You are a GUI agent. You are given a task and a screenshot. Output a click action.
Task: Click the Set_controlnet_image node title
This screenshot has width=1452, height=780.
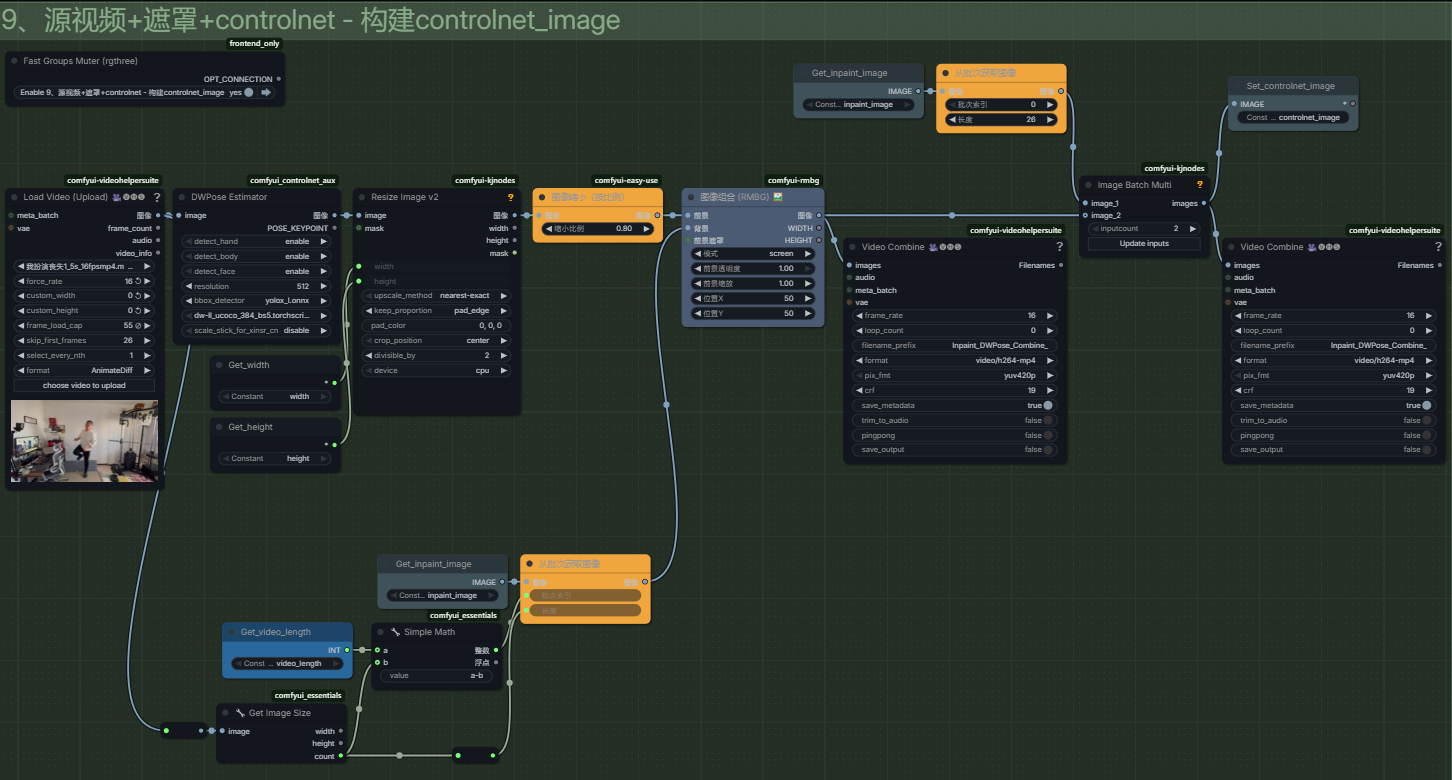pos(1290,86)
